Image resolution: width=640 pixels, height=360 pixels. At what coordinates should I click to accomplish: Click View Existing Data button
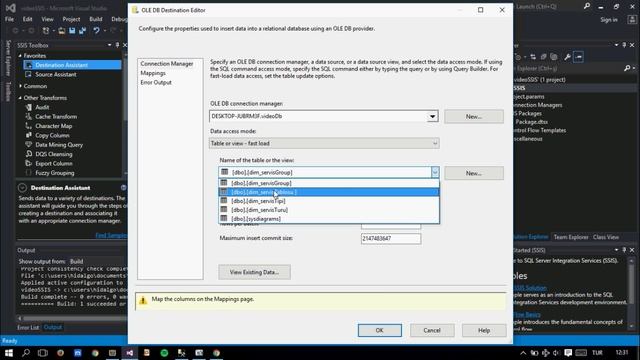[x=254, y=272]
